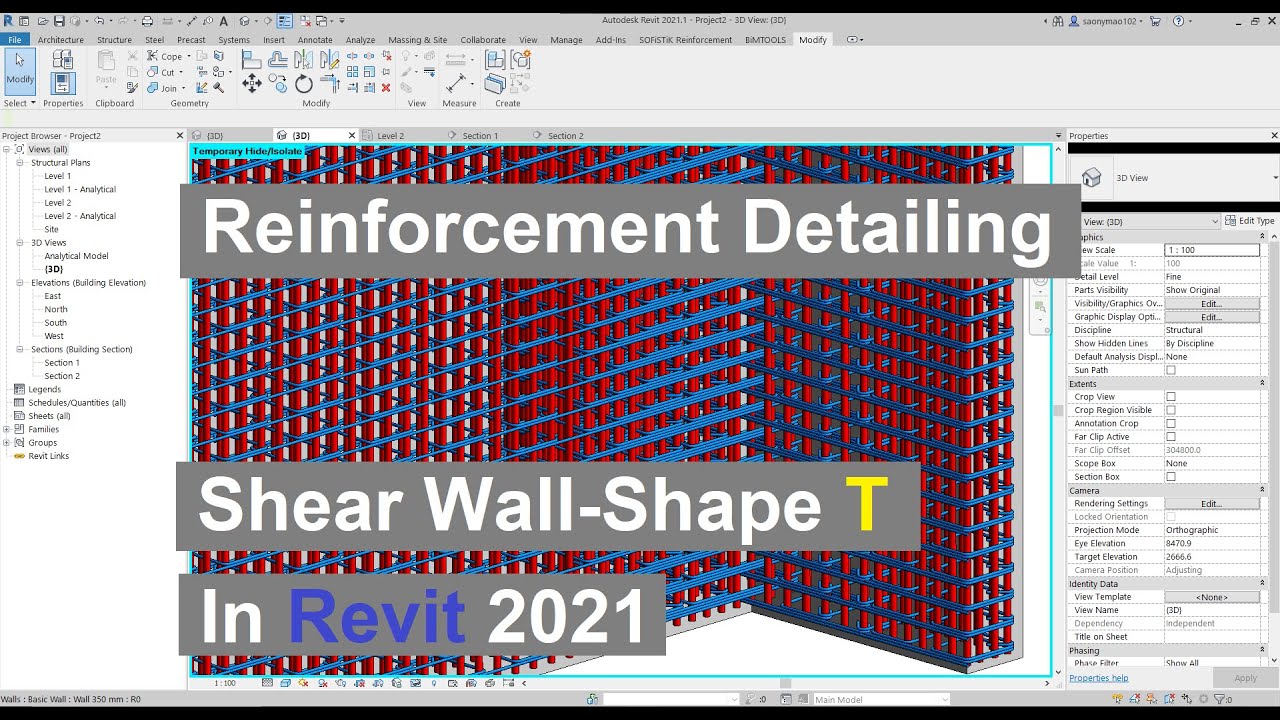
Task: Click the Text 'A' quick access icon
Action: [x=224, y=20]
